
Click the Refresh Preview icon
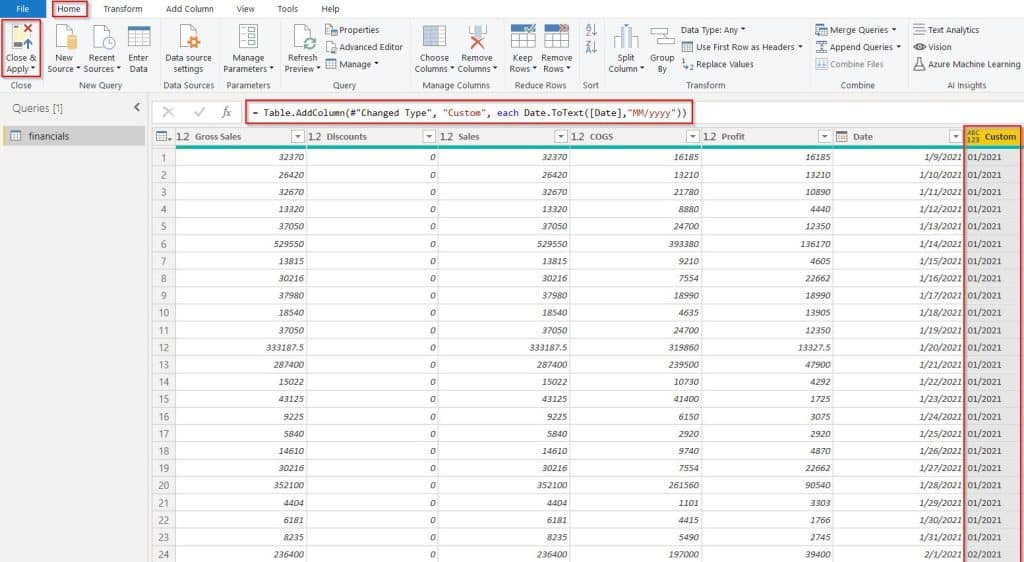click(304, 37)
